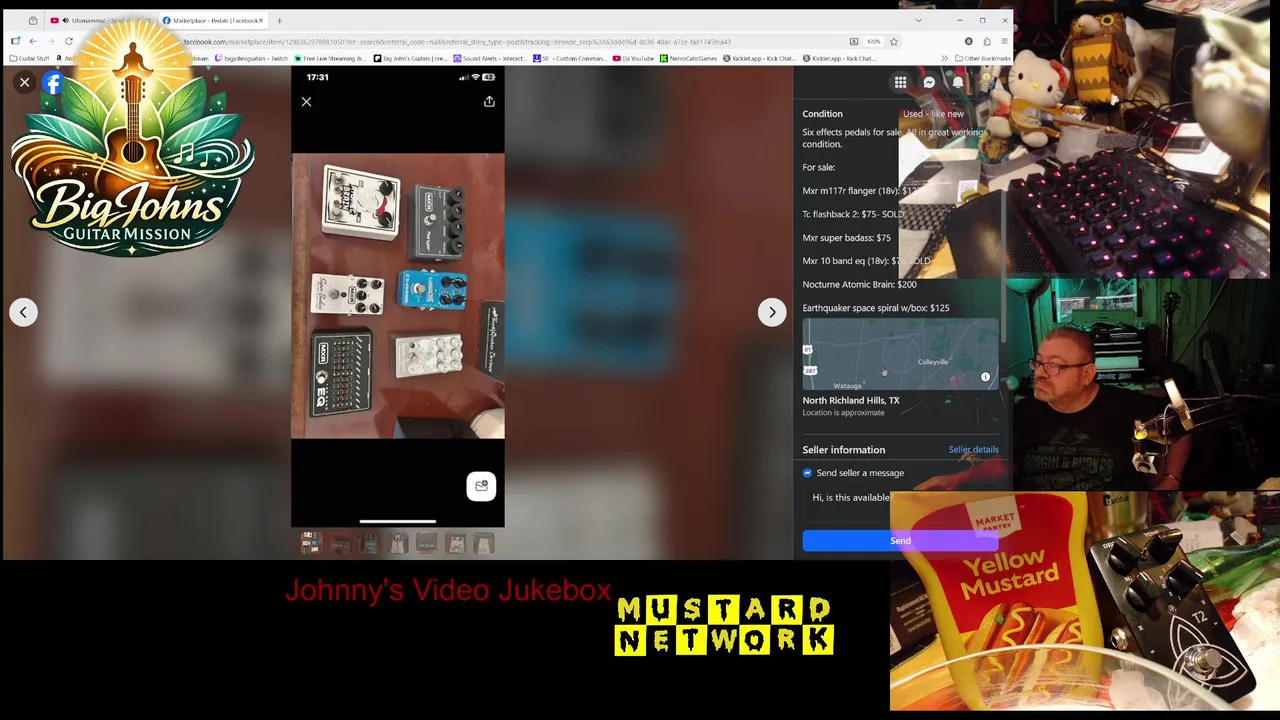Open the NecroCatcGames bookmark
The width and height of the screenshot is (1280, 720).
click(689, 58)
